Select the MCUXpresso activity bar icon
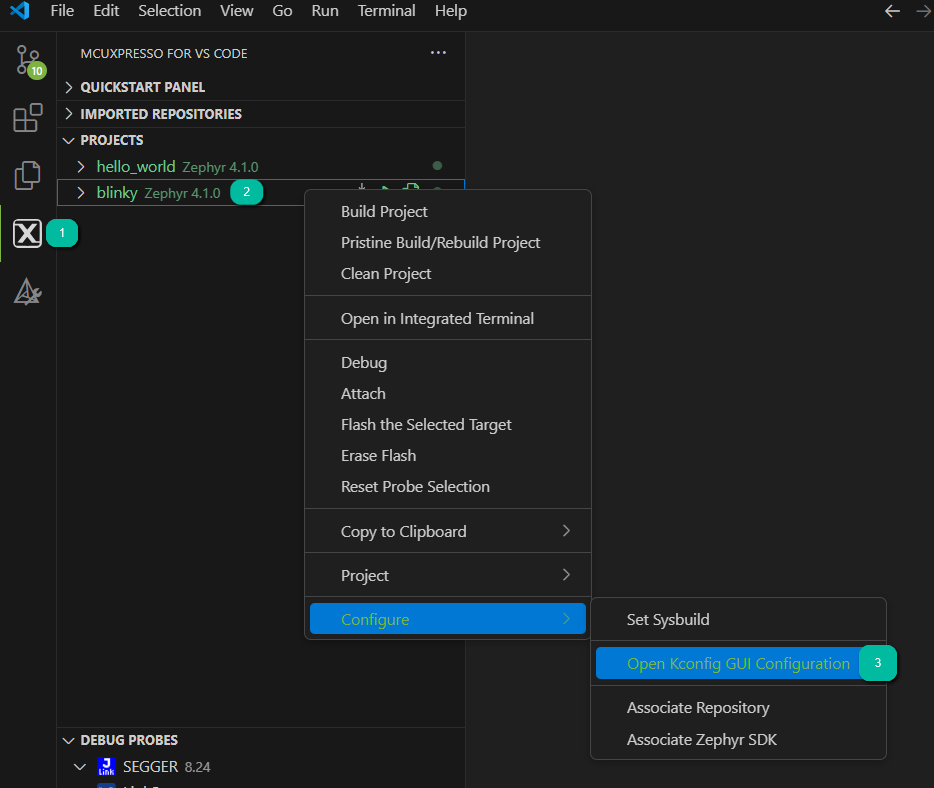934x788 pixels. 27,234
